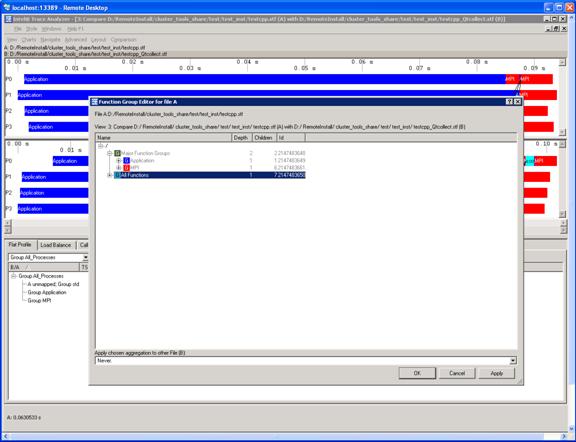Click the Function Group Editor title bar icon

94,102
